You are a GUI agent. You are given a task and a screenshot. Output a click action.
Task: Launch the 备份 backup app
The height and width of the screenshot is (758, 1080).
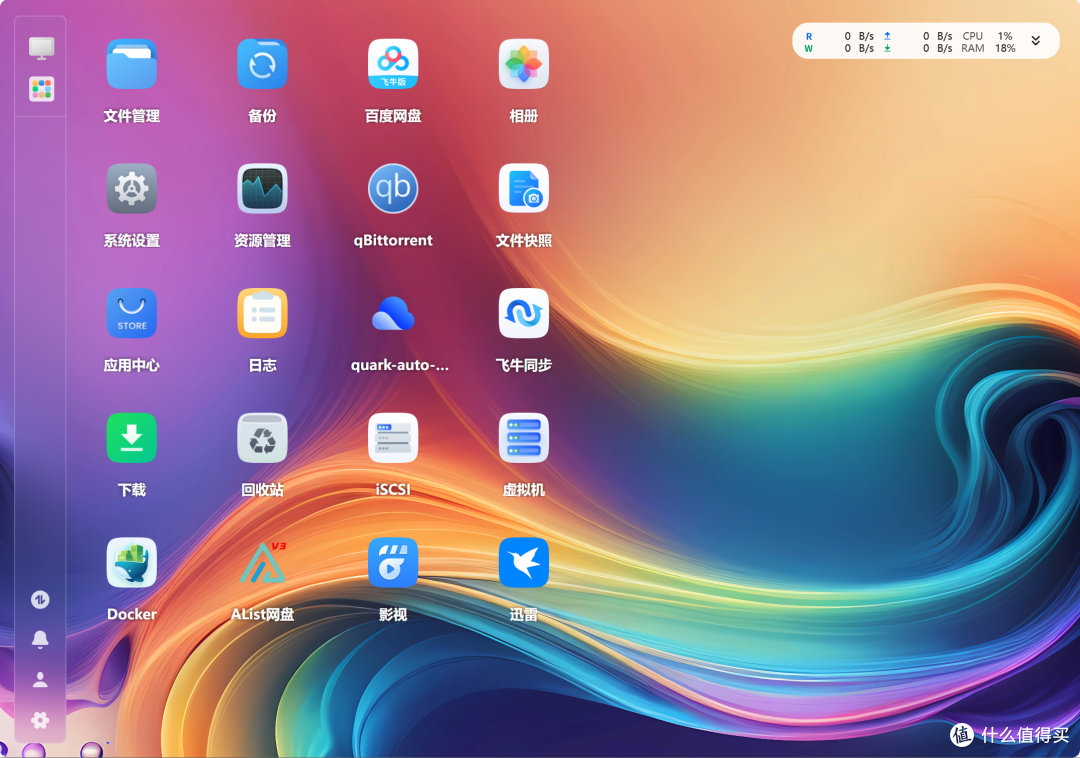click(x=262, y=64)
